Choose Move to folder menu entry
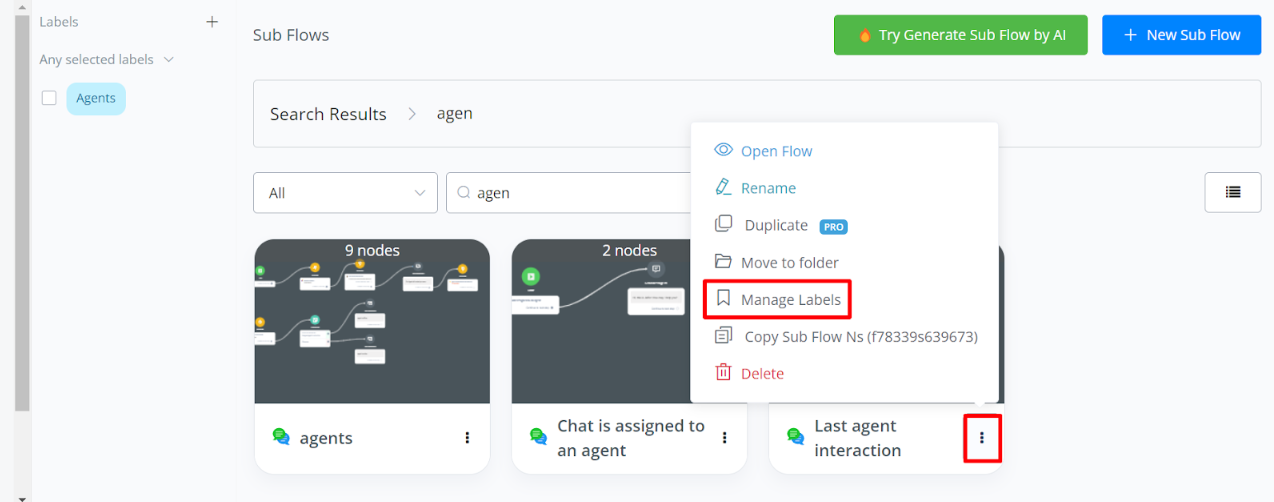Image resolution: width=1274 pixels, height=502 pixels. coord(789,262)
